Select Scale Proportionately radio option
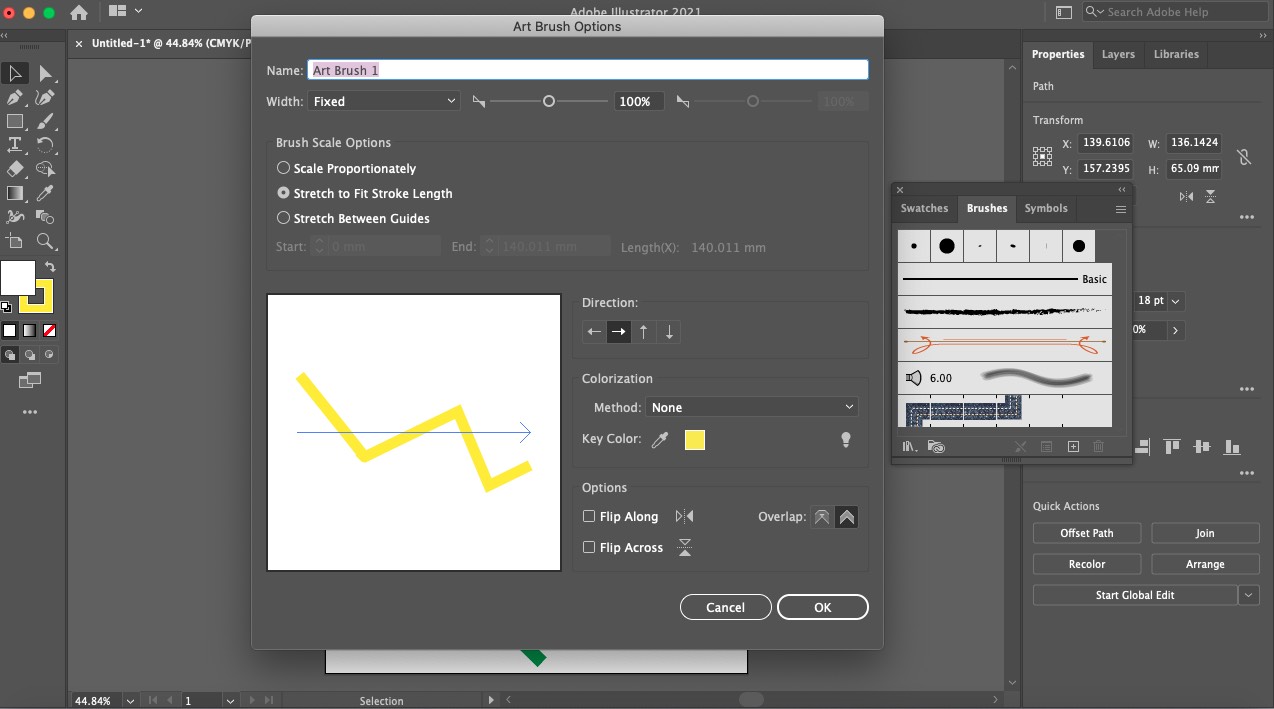This screenshot has width=1274, height=709. (x=346, y=168)
